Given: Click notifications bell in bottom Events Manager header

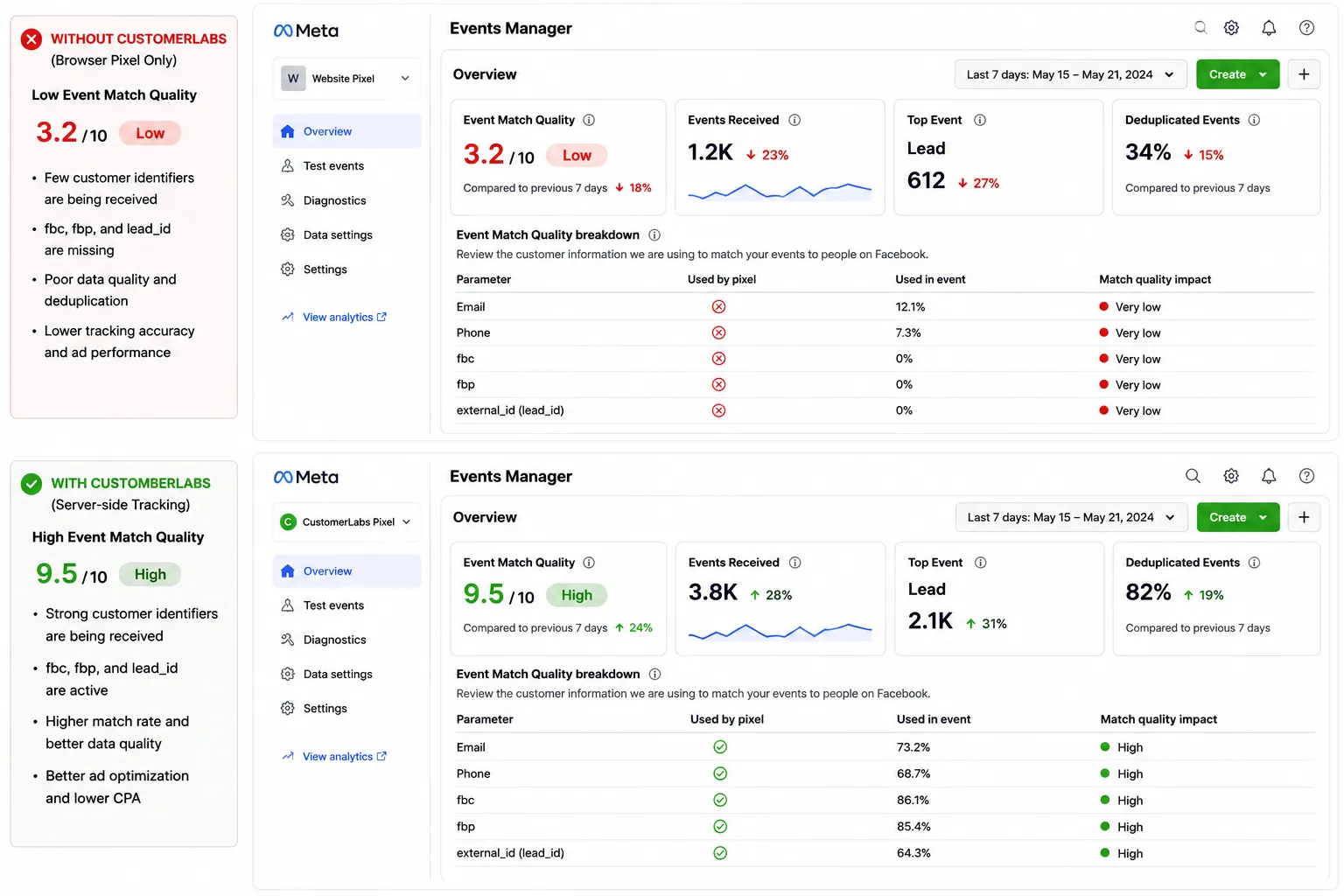Looking at the screenshot, I should (x=1269, y=476).
